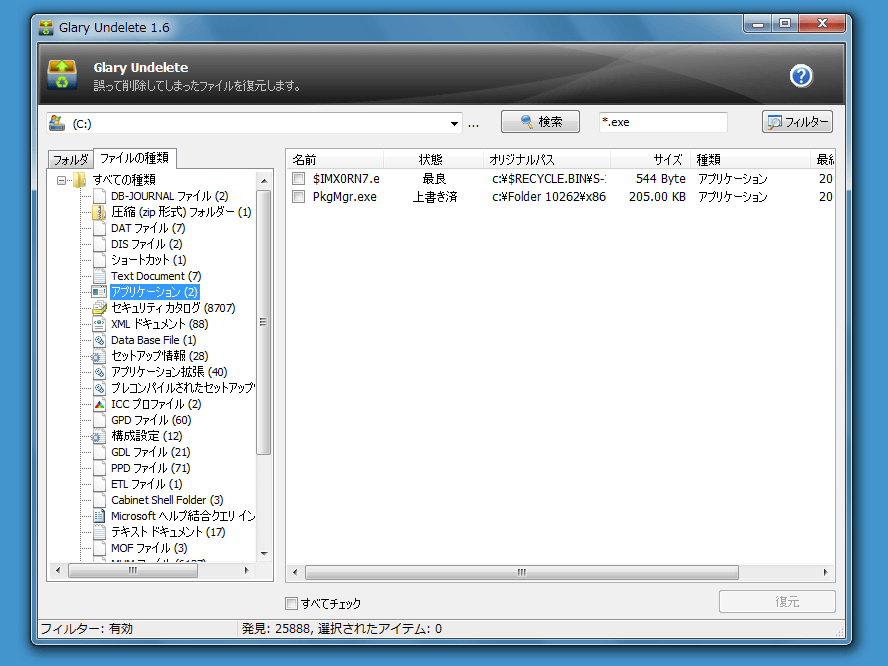
Task: Click the 検索 search button
Action: (x=540, y=122)
